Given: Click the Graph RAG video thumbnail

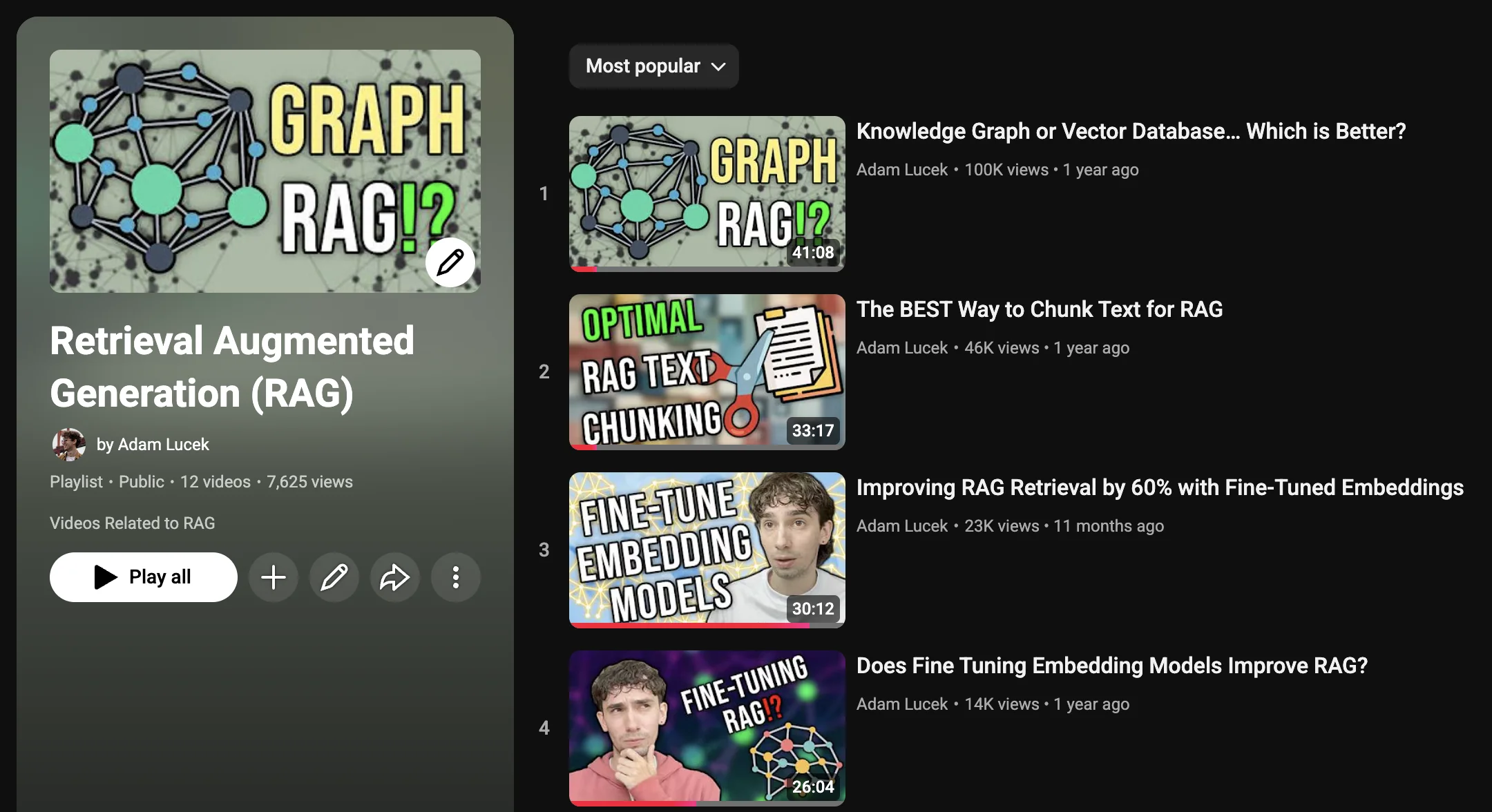Looking at the screenshot, I should tap(706, 193).
